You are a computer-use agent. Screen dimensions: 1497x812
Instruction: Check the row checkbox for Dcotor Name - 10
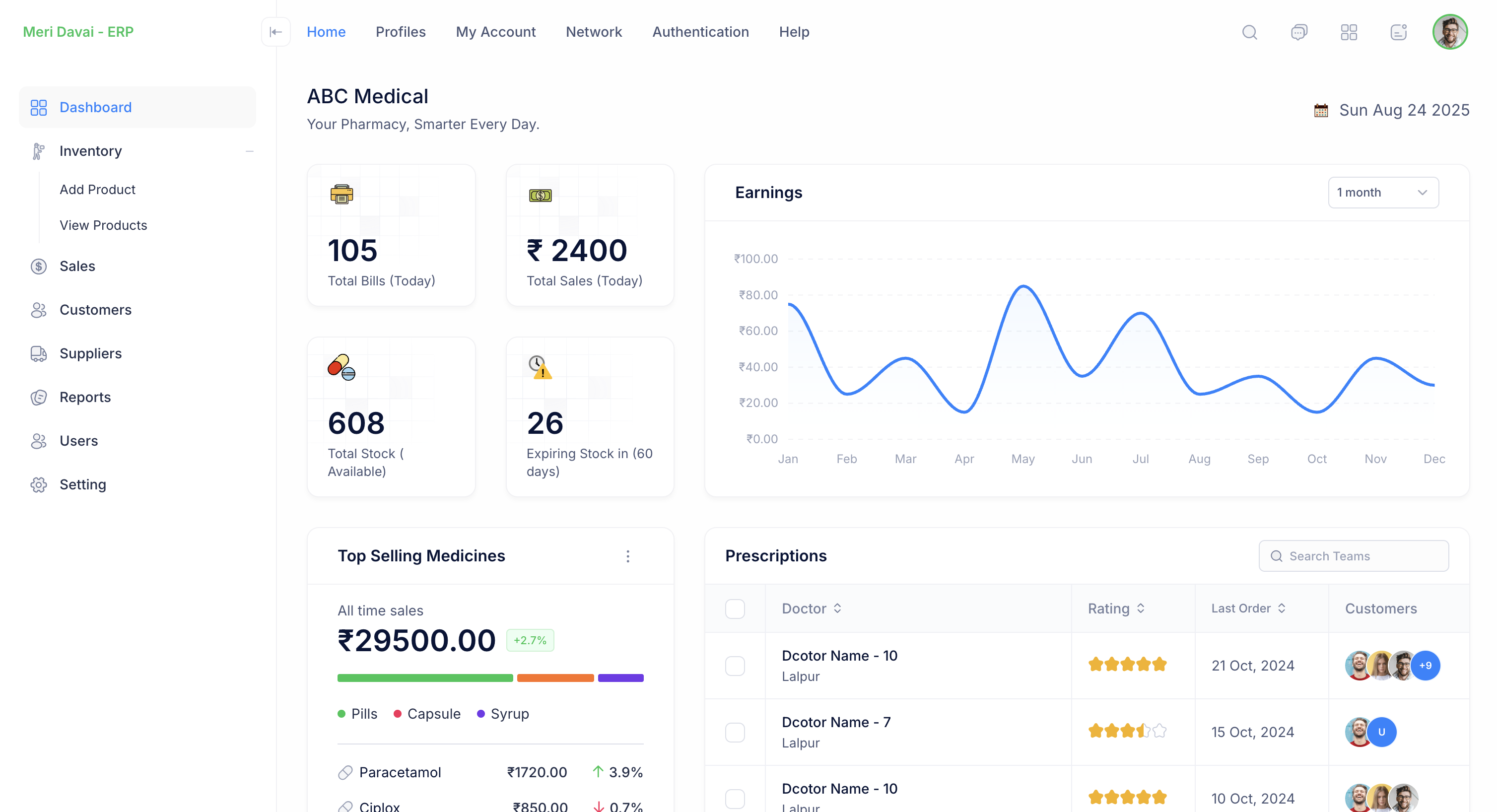[735, 666]
